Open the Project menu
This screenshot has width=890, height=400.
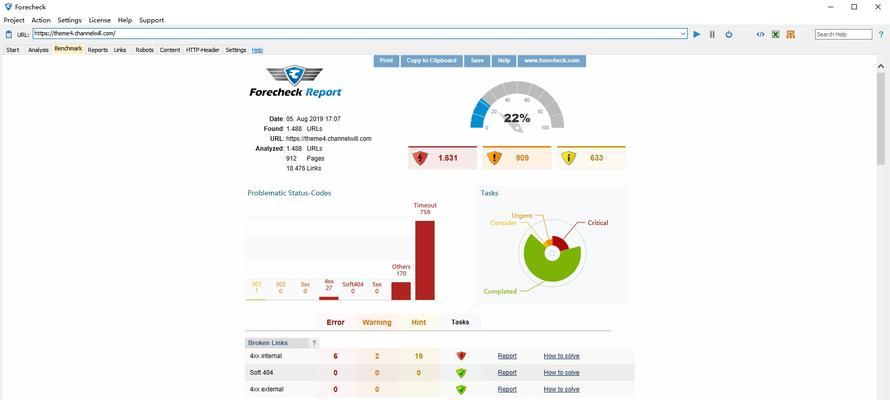(14, 20)
